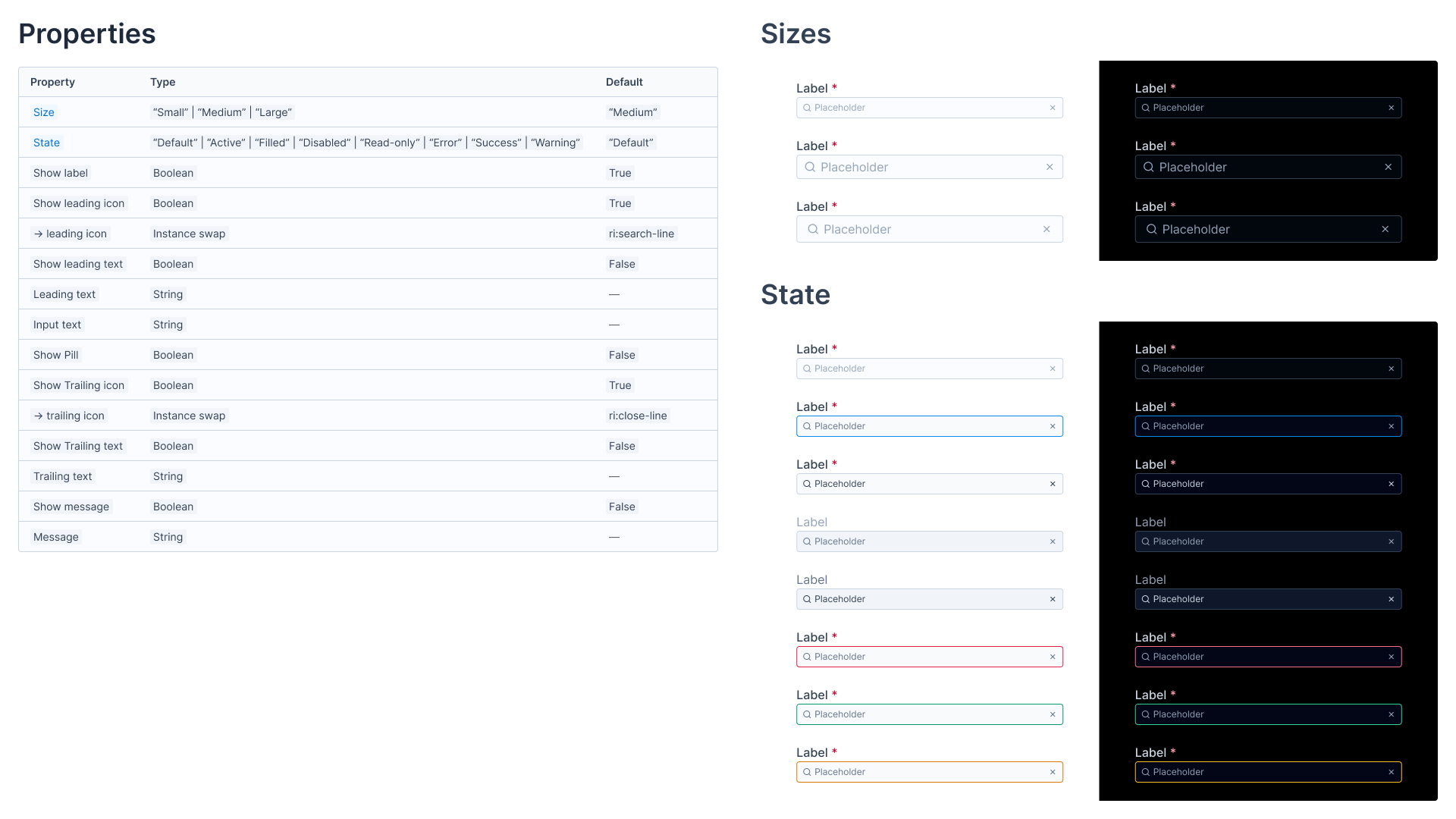Focus the medium dark Placeholder input field
Image resolution: width=1456 pixels, height=819 pixels.
[1267, 167]
